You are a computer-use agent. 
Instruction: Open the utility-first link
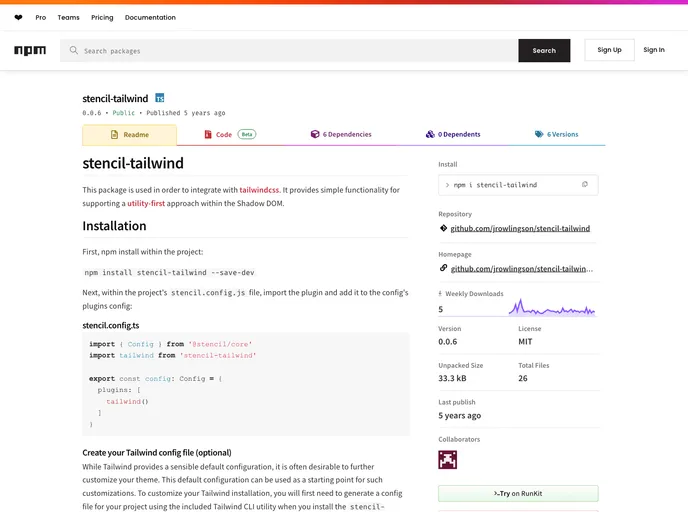pos(146,203)
